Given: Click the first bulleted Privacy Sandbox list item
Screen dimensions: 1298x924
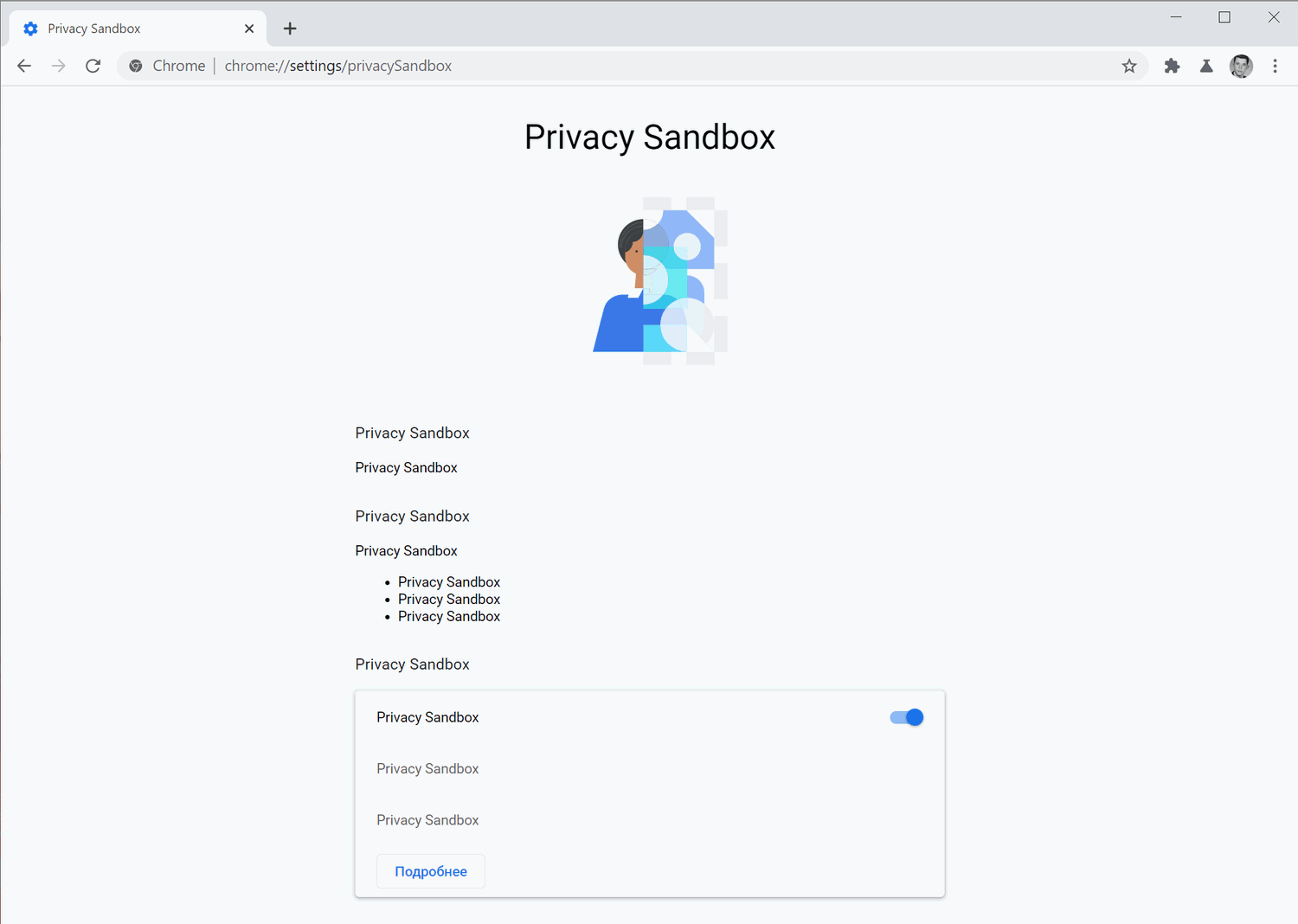Looking at the screenshot, I should [x=448, y=581].
